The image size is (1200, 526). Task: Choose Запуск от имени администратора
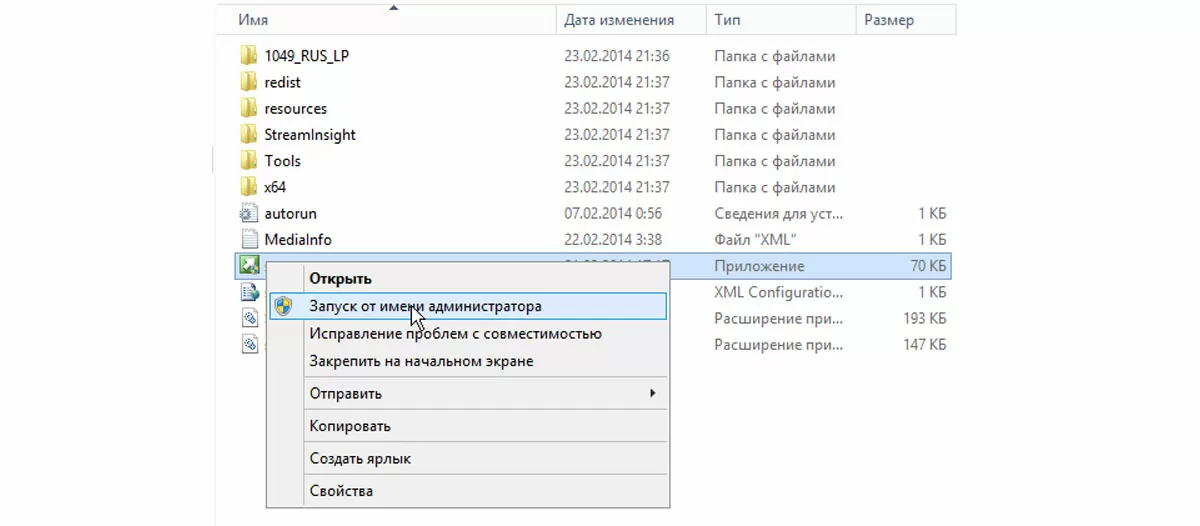pos(468,306)
